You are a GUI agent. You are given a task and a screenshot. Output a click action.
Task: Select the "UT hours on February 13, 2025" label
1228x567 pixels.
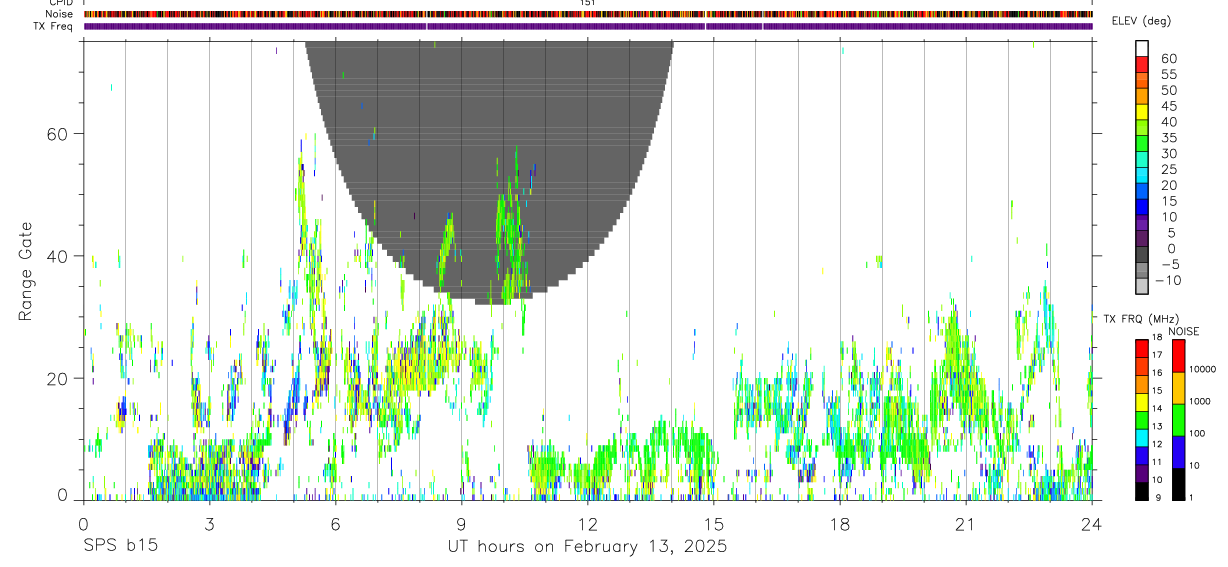click(x=587, y=547)
